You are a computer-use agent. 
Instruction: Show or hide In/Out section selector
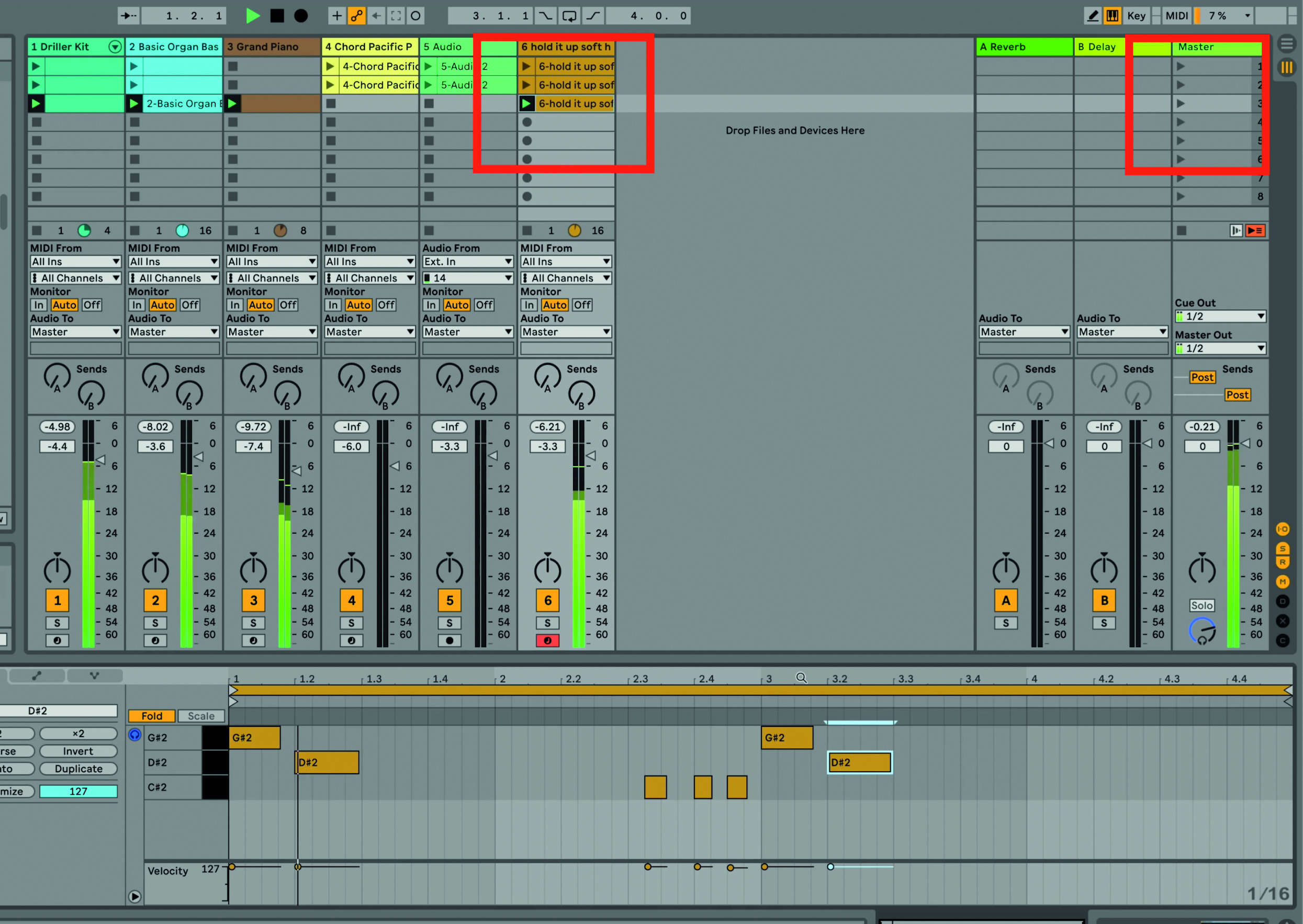[x=1283, y=529]
